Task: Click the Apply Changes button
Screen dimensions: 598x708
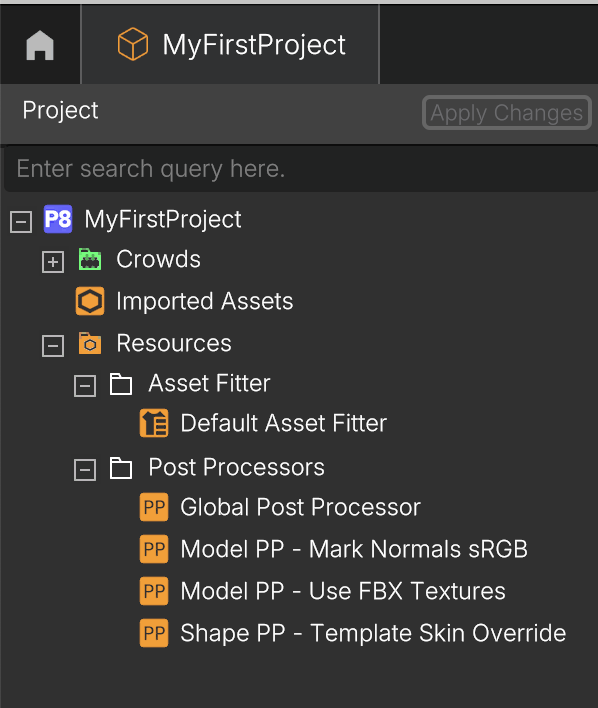Action: (507, 112)
